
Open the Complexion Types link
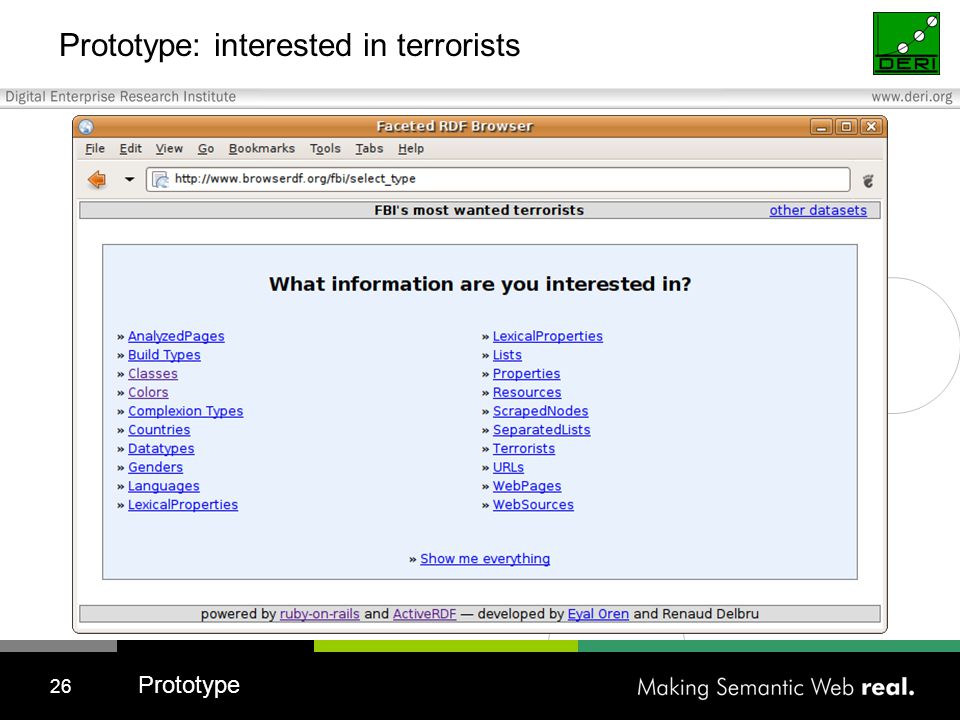[x=186, y=411]
